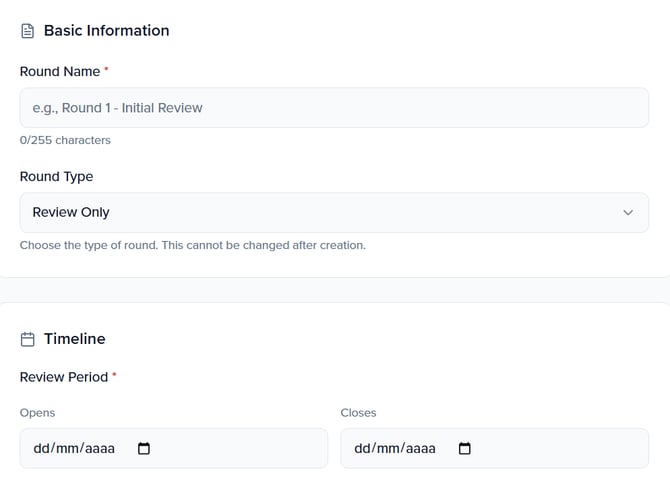Open the Closes date picker calendar icon
This screenshot has width=670, height=490.
(464, 449)
